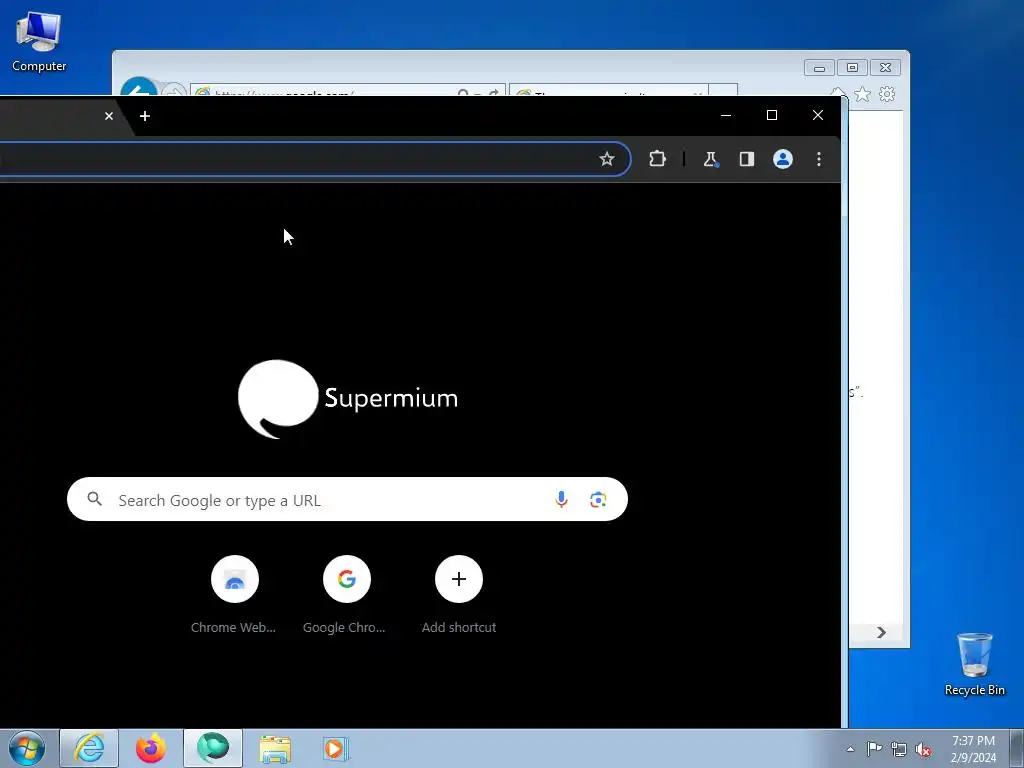The image size is (1024, 768).
Task: Show hidden tray icons arrow
Action: click(x=850, y=749)
